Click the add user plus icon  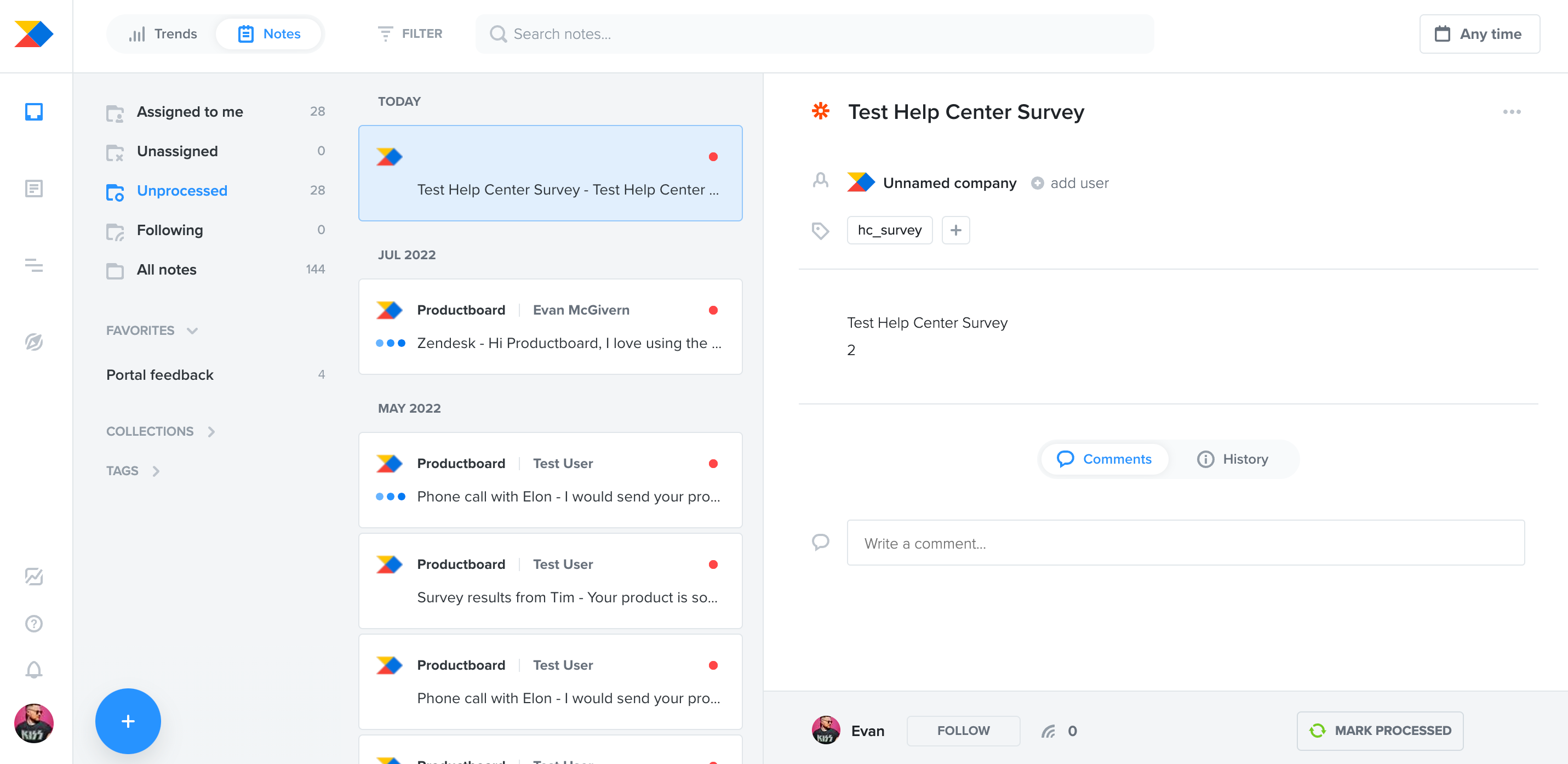click(1037, 183)
